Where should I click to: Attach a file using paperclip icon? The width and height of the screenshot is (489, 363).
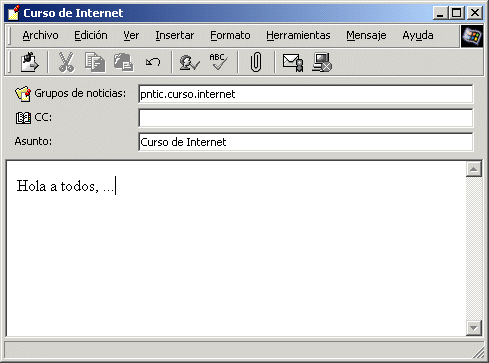pyautogui.click(x=256, y=62)
